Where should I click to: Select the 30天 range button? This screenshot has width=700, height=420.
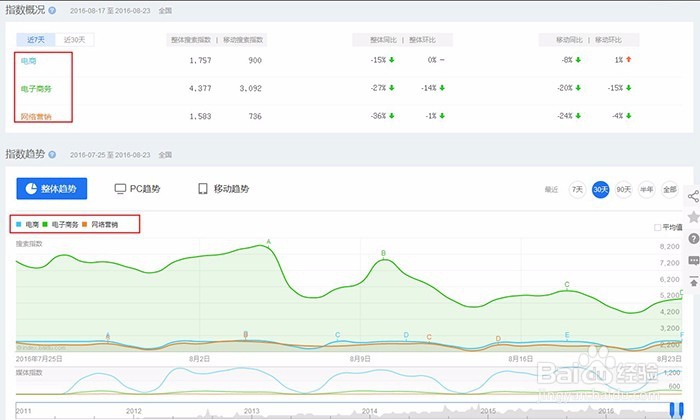[600, 189]
